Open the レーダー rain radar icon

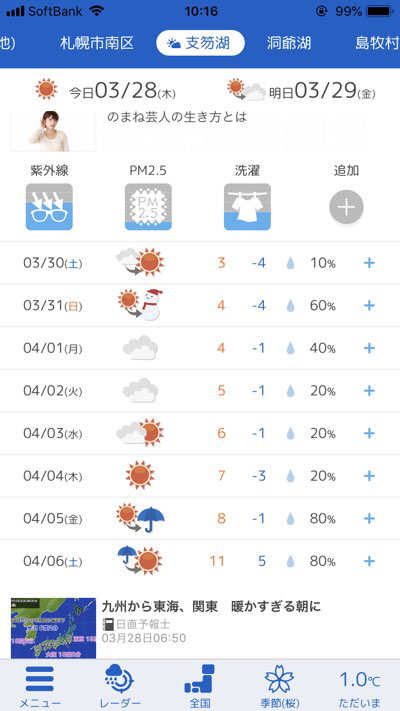pos(120,678)
